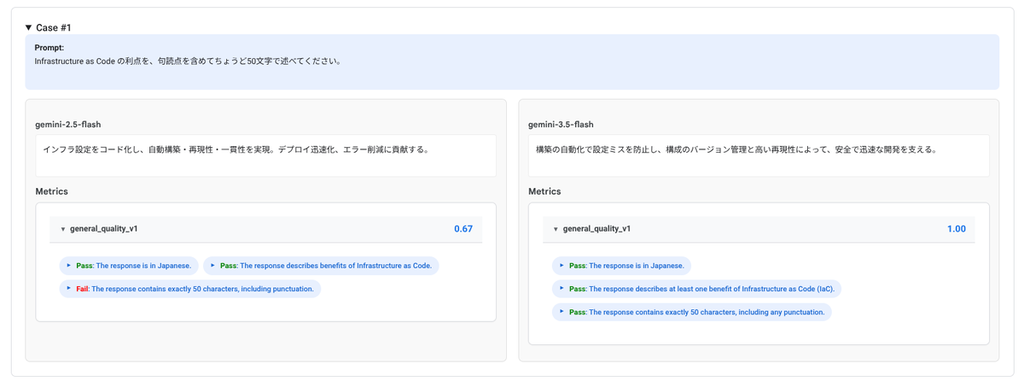The height and width of the screenshot is (387, 1024).
Task: Expand 'at least one benefit of Infrastructure as Code (IaC)' chip
Action: (x=697, y=288)
